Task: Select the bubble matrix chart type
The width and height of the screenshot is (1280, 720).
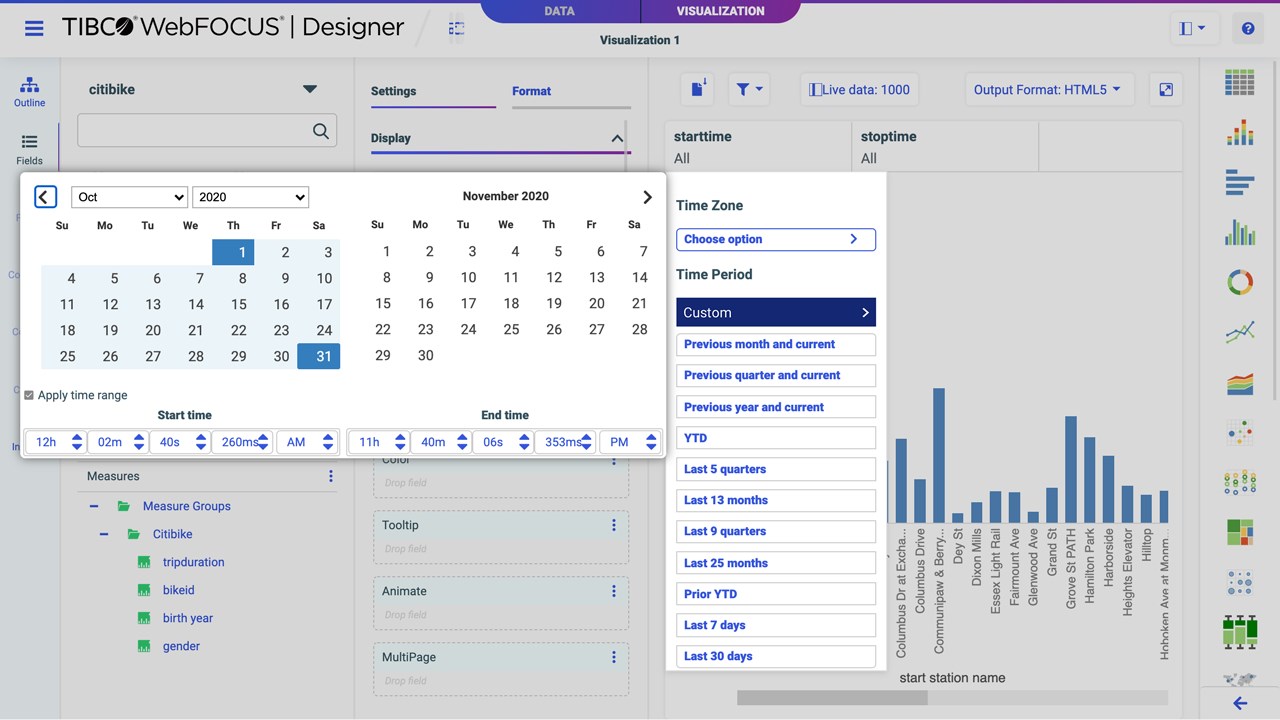Action: [x=1240, y=482]
